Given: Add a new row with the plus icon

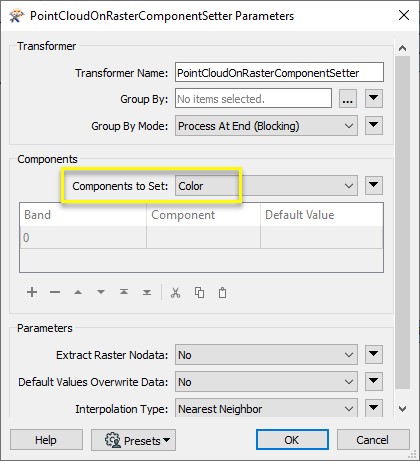Looking at the screenshot, I should (x=32, y=292).
